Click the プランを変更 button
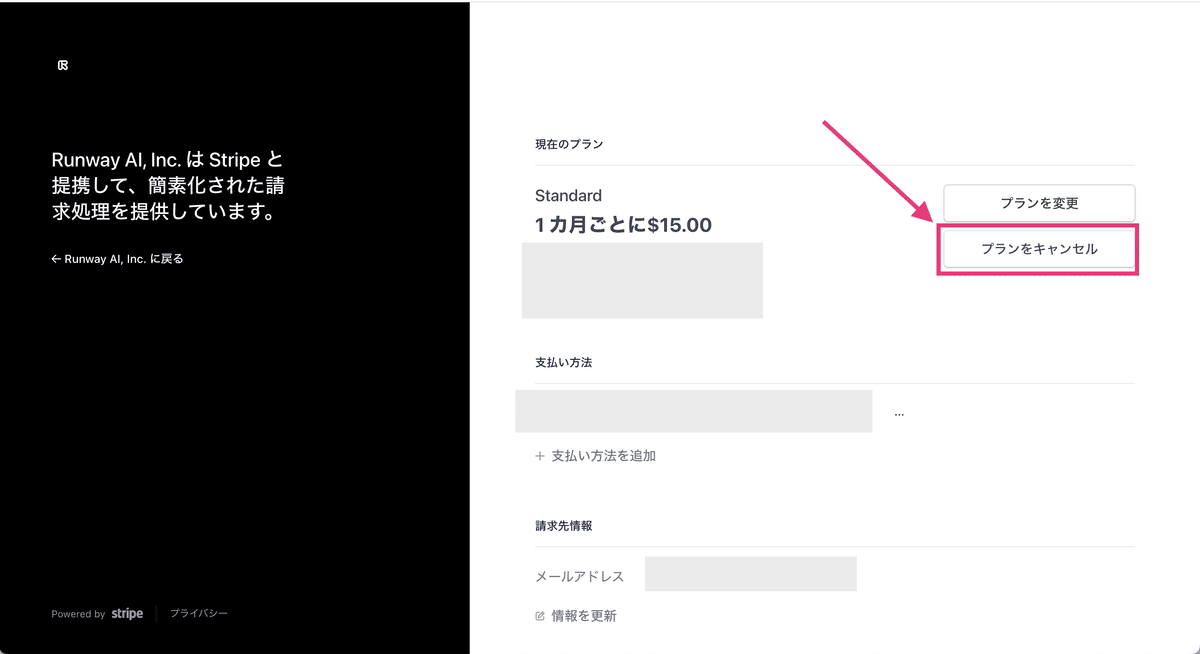 1039,203
